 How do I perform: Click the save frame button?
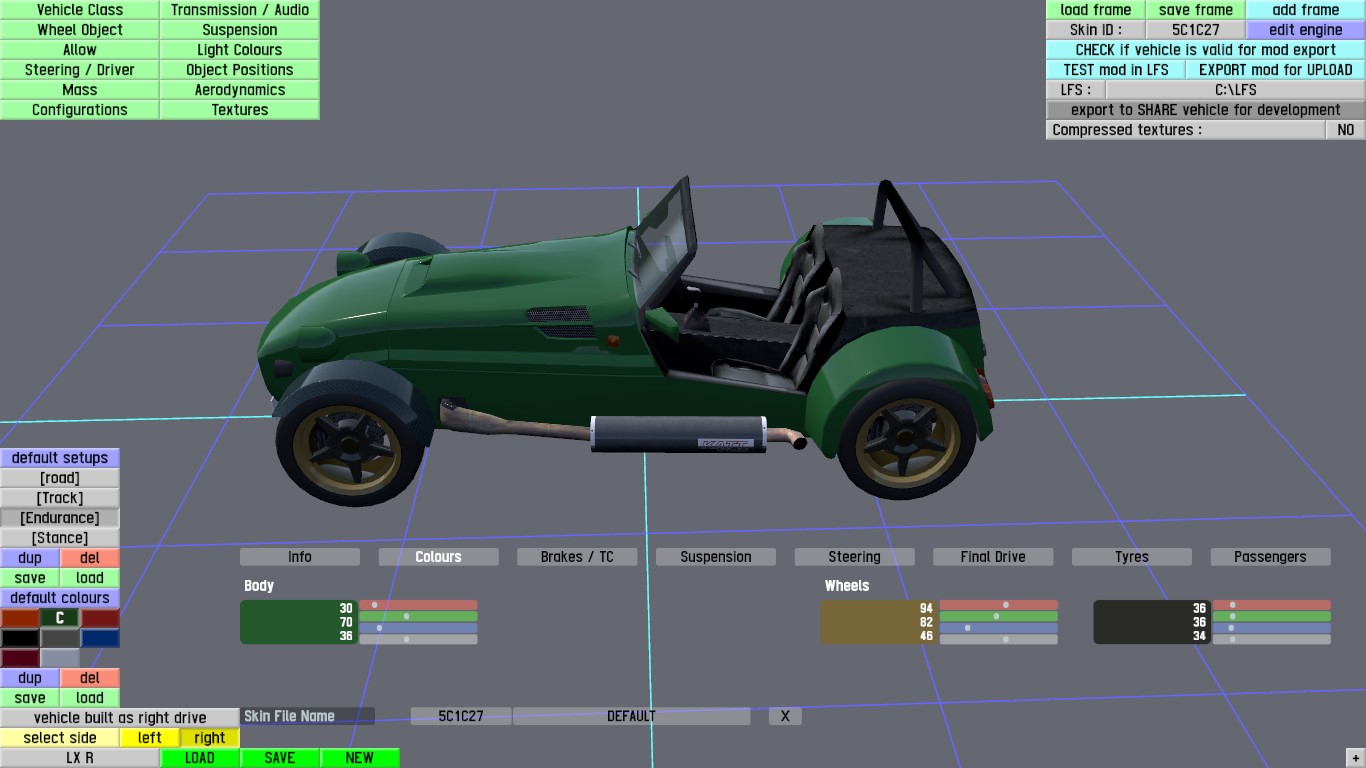click(x=1196, y=10)
